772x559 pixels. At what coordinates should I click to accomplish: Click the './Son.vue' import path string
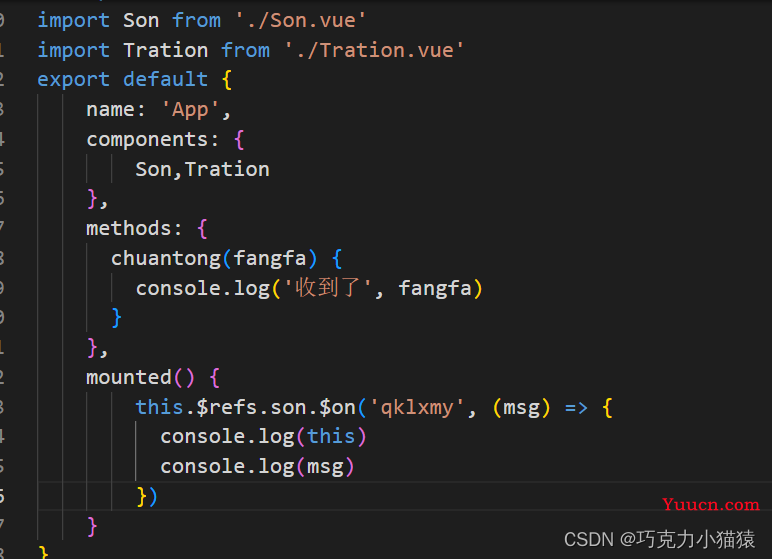300,21
